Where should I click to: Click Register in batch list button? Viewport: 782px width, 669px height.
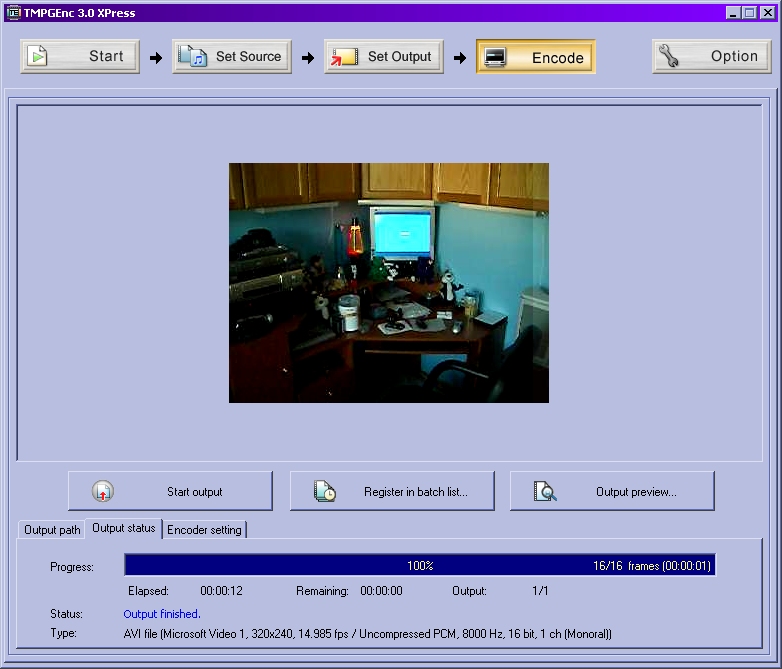click(392, 491)
